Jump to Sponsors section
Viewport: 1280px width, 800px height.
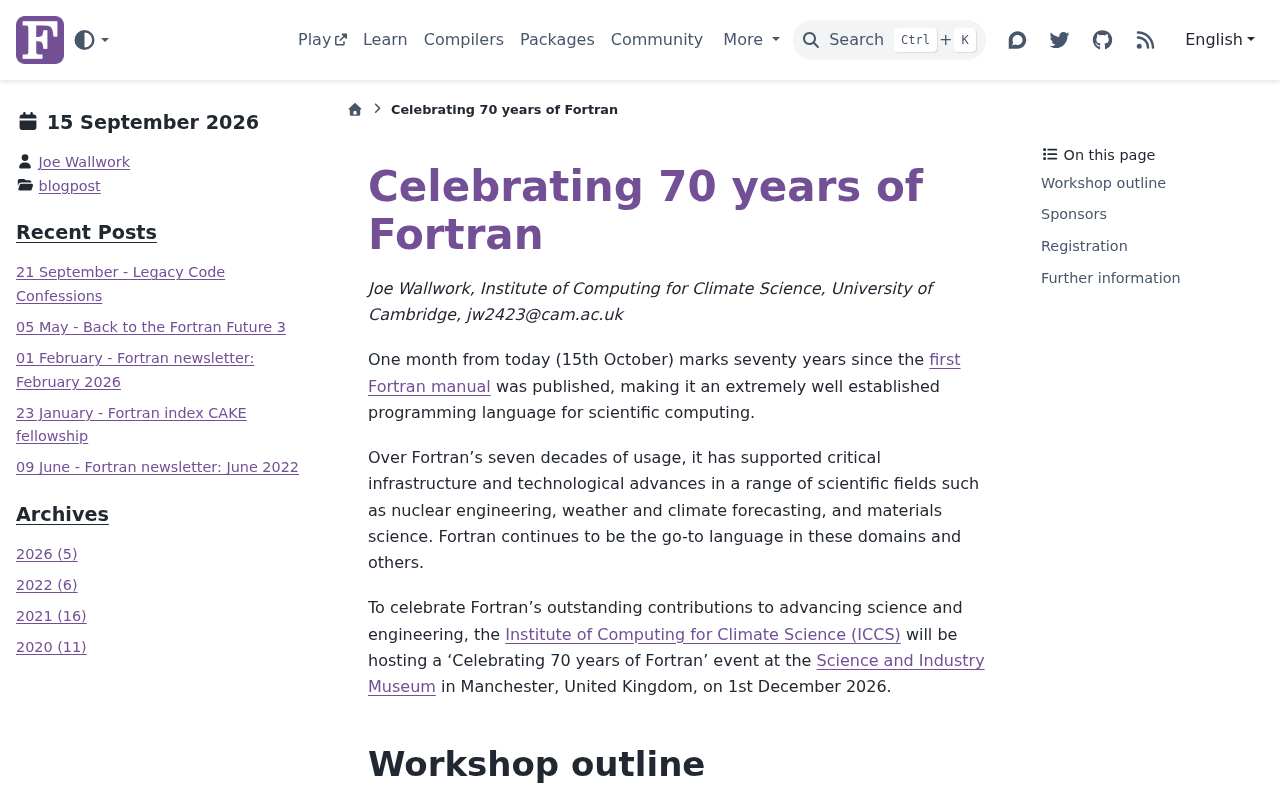[x=1074, y=214]
